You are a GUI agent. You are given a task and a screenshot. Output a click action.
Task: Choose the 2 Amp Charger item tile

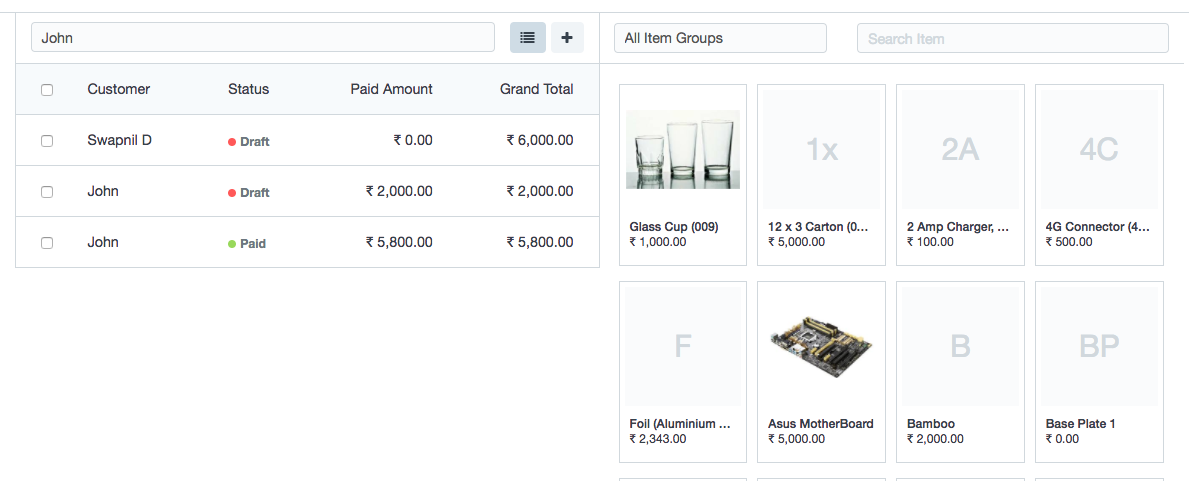pos(960,175)
